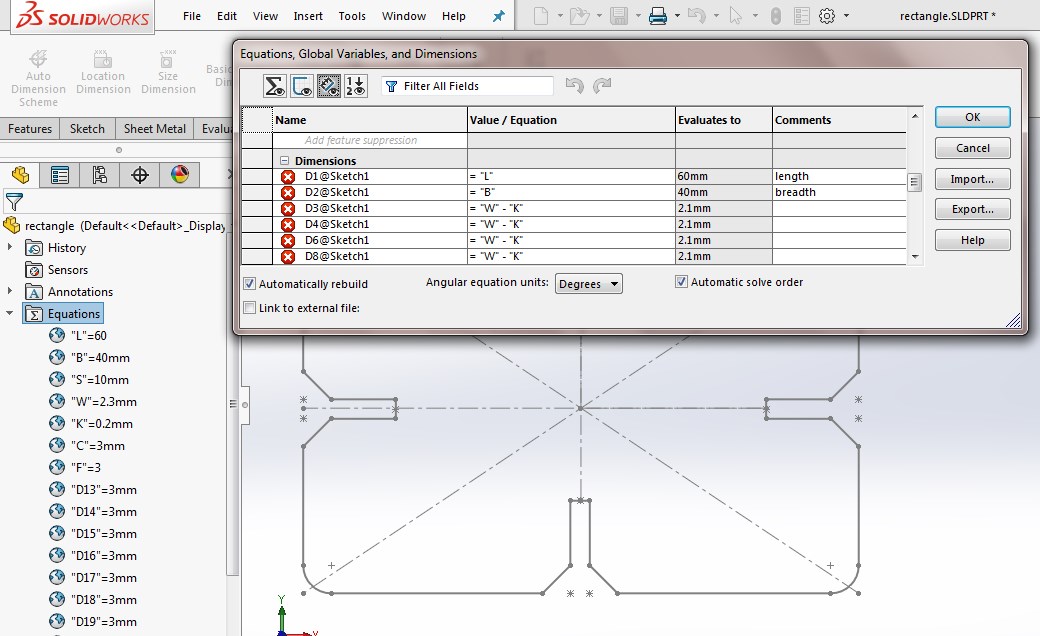Click the feature tree filter funnel icon
Screen dimensions: 1040x636
click(14, 202)
